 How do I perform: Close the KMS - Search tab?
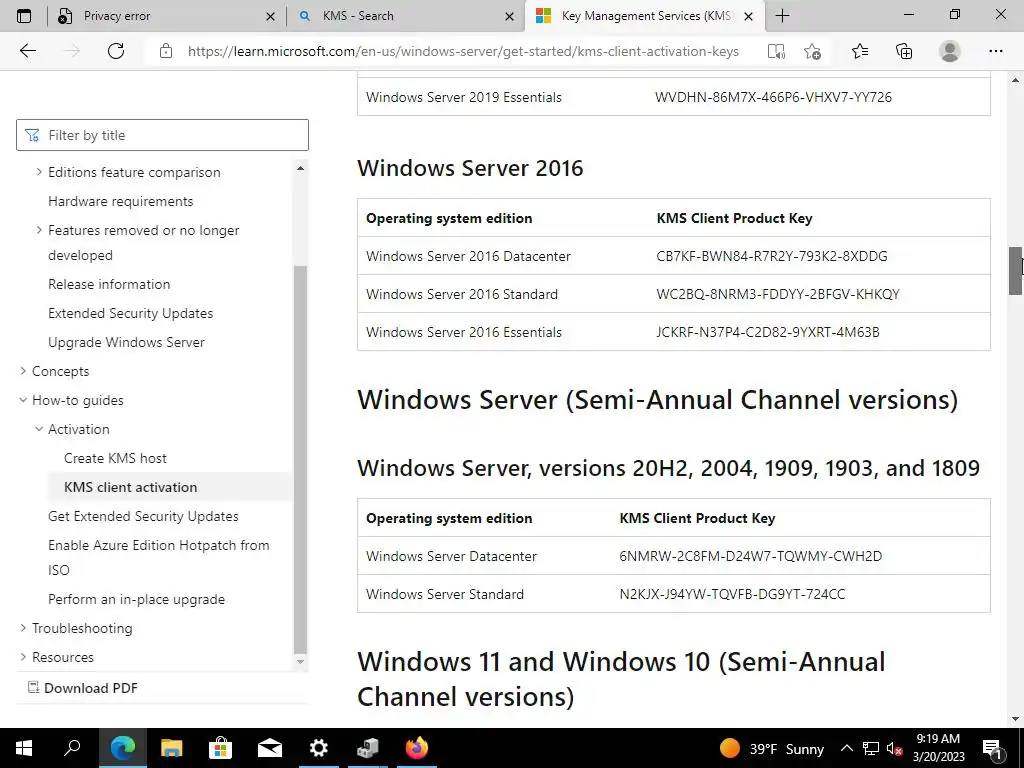[x=509, y=16]
